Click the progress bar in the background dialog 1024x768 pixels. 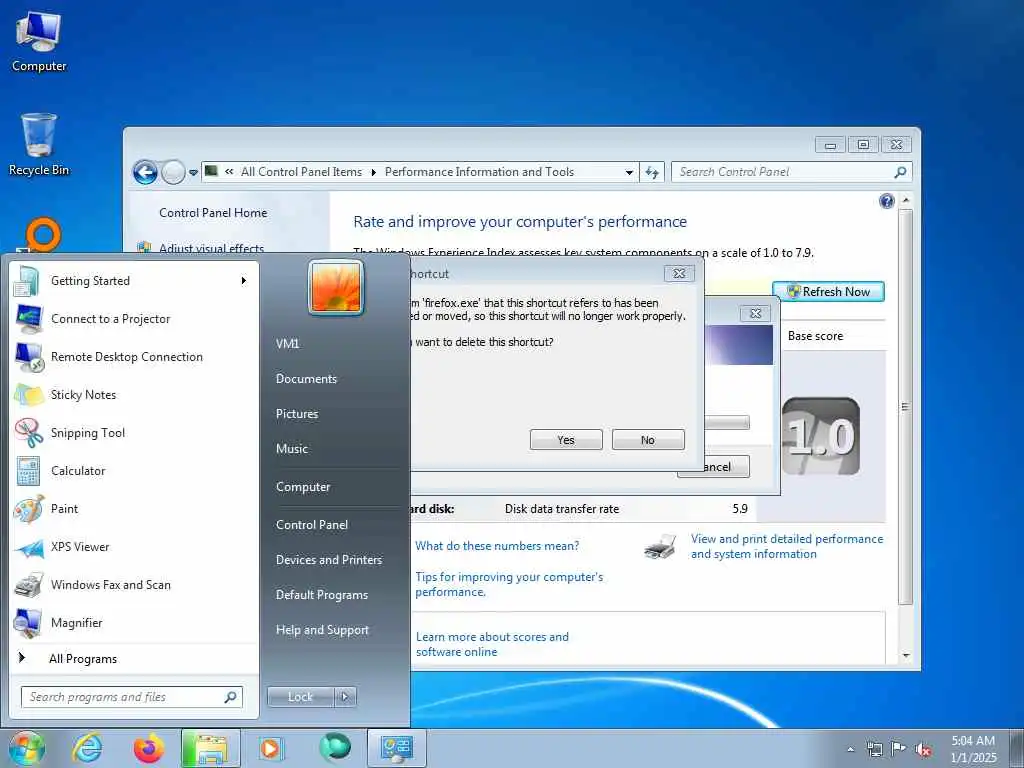[727, 423]
